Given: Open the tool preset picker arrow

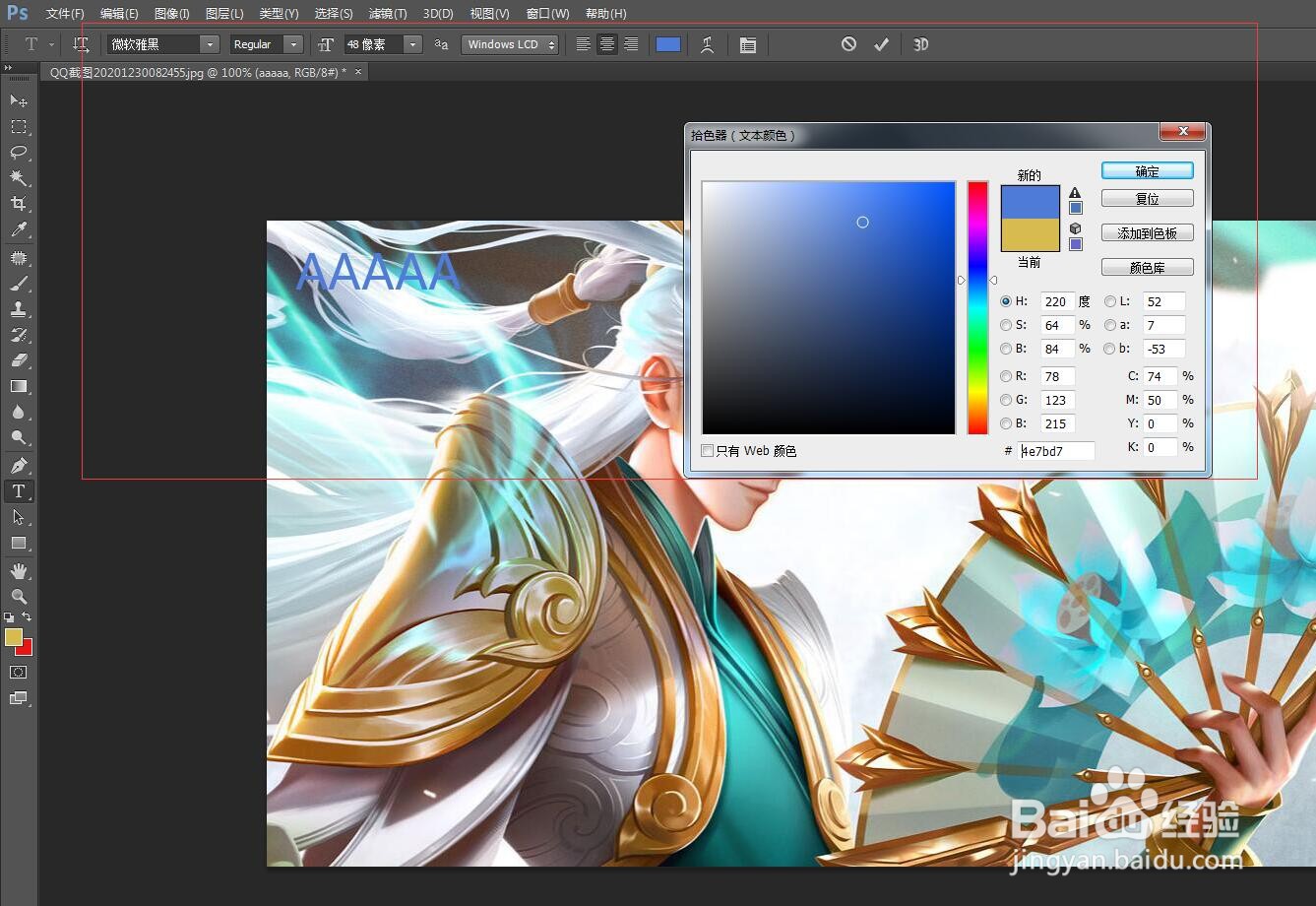Looking at the screenshot, I should click(51, 45).
